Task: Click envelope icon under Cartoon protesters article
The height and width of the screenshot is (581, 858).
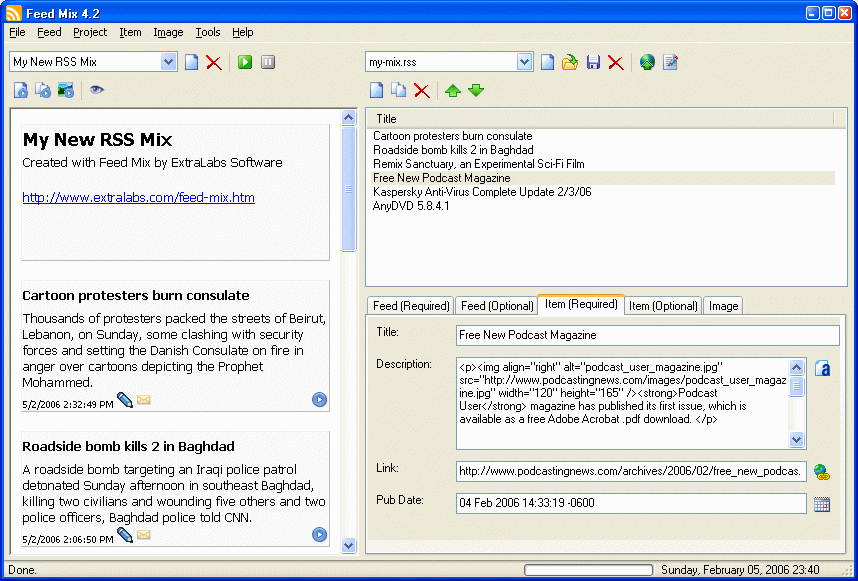Action: (143, 400)
